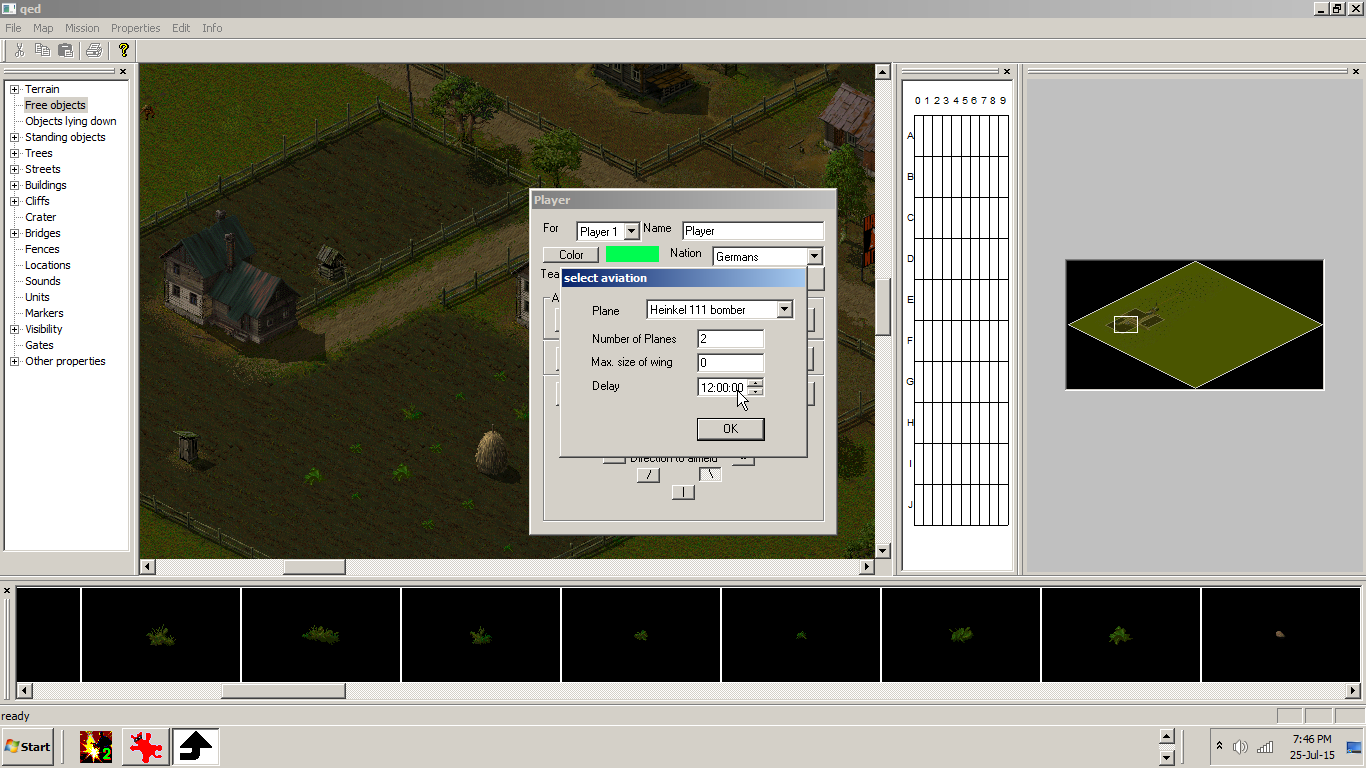
Task: Select the vertical bar direction button
Action: coord(683,492)
